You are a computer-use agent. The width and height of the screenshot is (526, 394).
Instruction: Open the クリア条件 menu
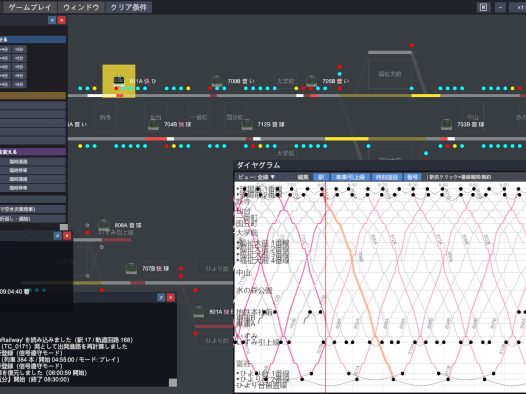pos(129,7)
